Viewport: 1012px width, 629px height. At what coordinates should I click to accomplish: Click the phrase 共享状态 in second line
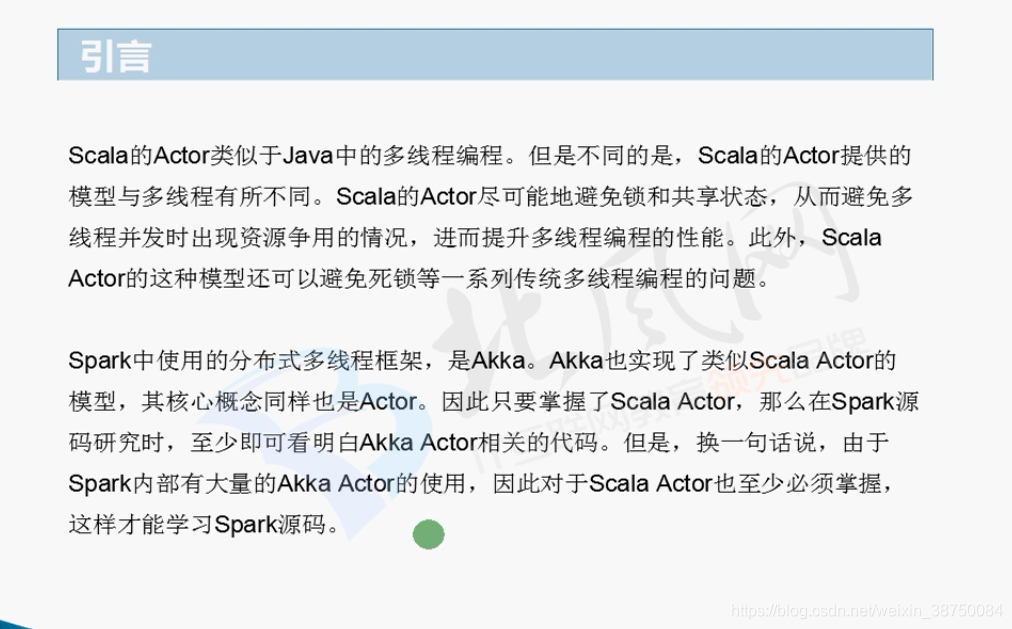(x=718, y=197)
